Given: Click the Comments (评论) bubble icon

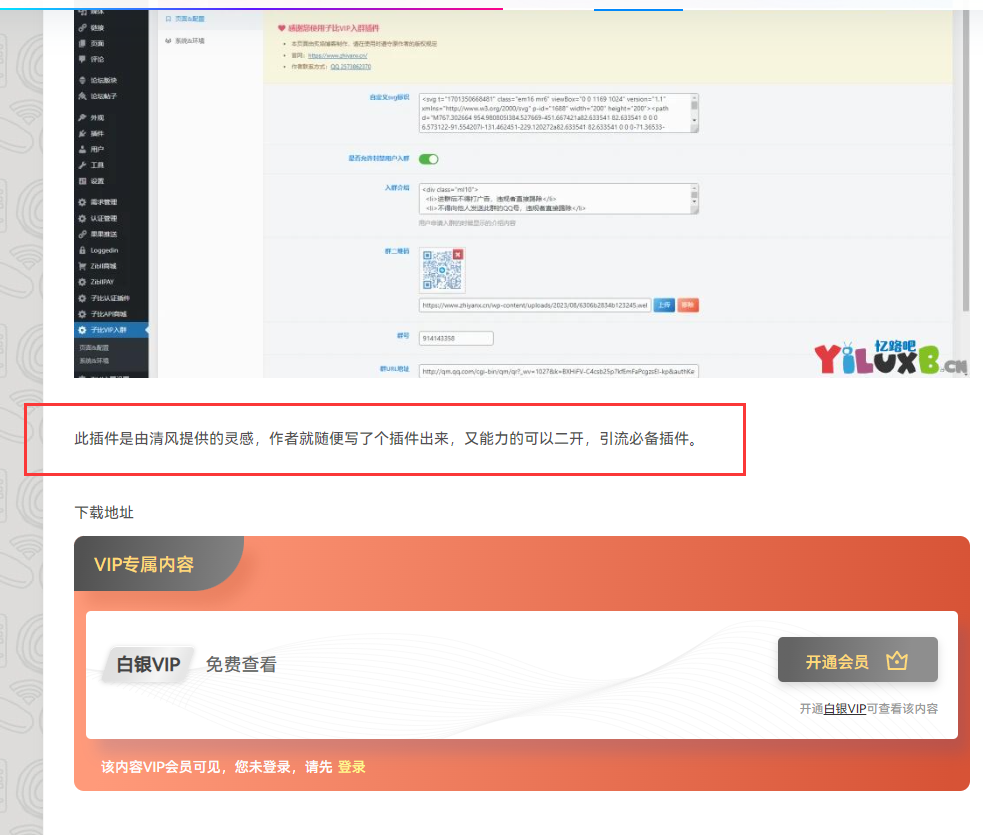Looking at the screenshot, I should [82, 59].
